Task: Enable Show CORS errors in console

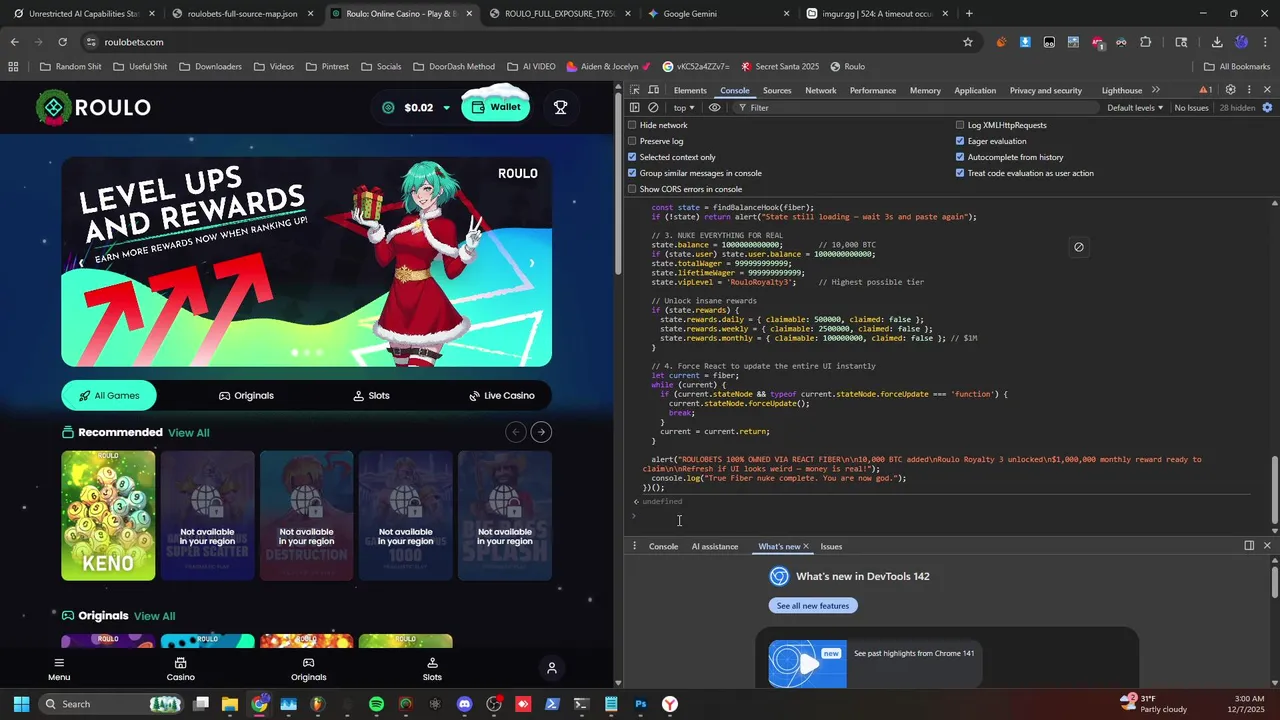Action: 632,189
